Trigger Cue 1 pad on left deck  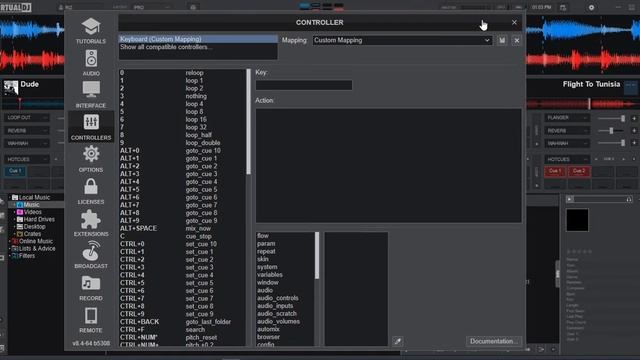click(x=15, y=171)
